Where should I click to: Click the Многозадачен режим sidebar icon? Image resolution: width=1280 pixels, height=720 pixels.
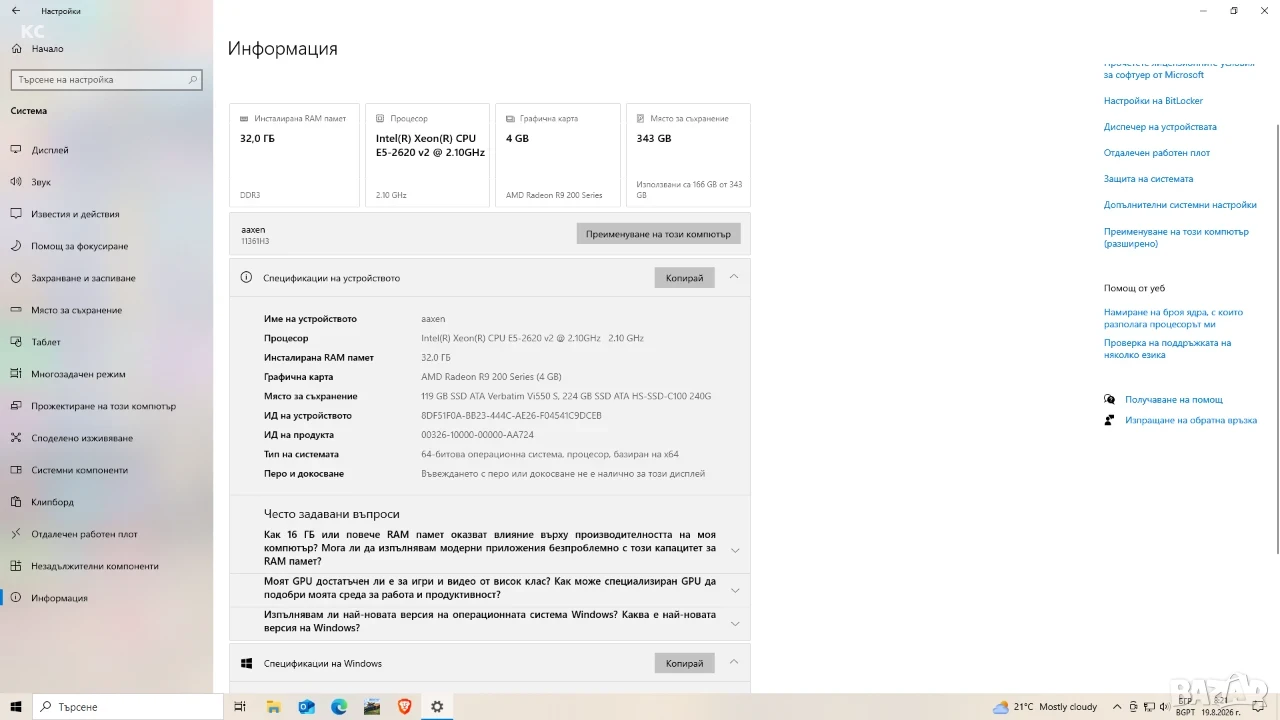16,374
